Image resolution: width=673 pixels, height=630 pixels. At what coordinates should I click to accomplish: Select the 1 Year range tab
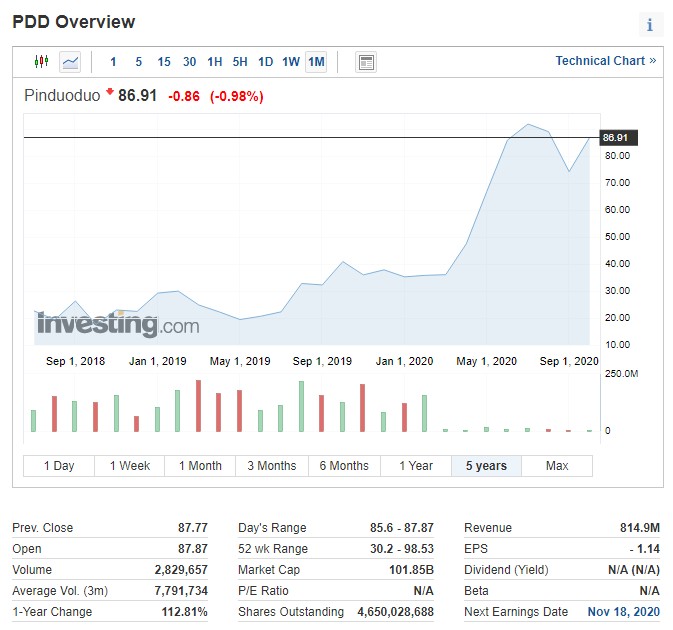pyautogui.click(x=416, y=466)
